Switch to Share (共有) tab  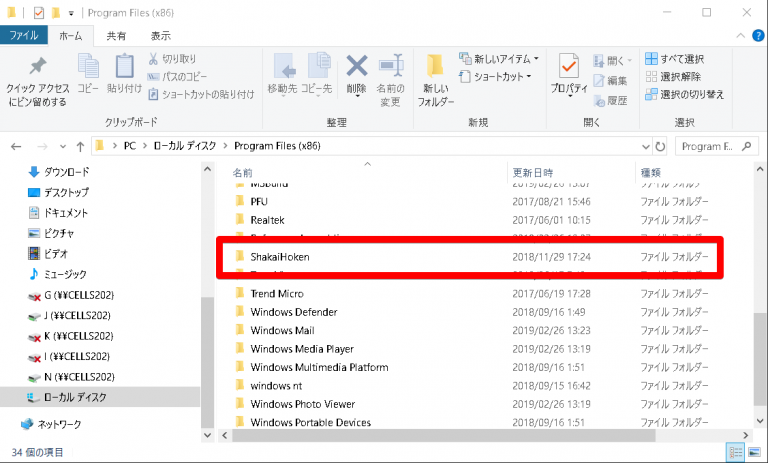click(x=116, y=35)
